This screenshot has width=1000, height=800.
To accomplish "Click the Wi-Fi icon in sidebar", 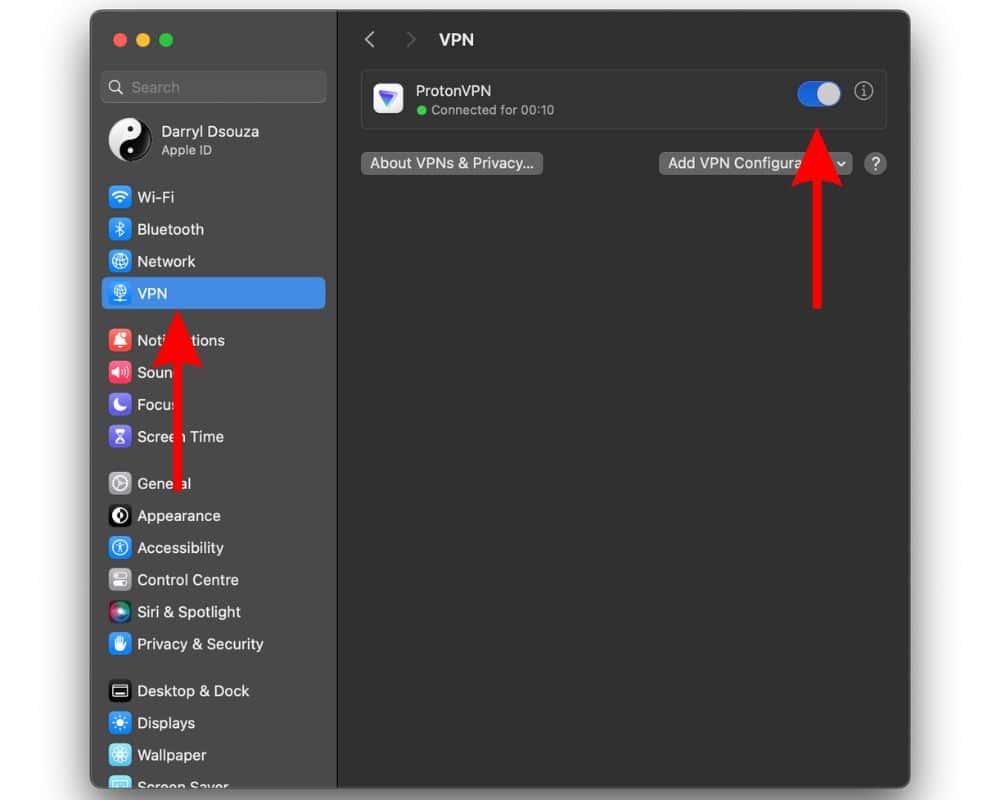I will pyautogui.click(x=120, y=197).
